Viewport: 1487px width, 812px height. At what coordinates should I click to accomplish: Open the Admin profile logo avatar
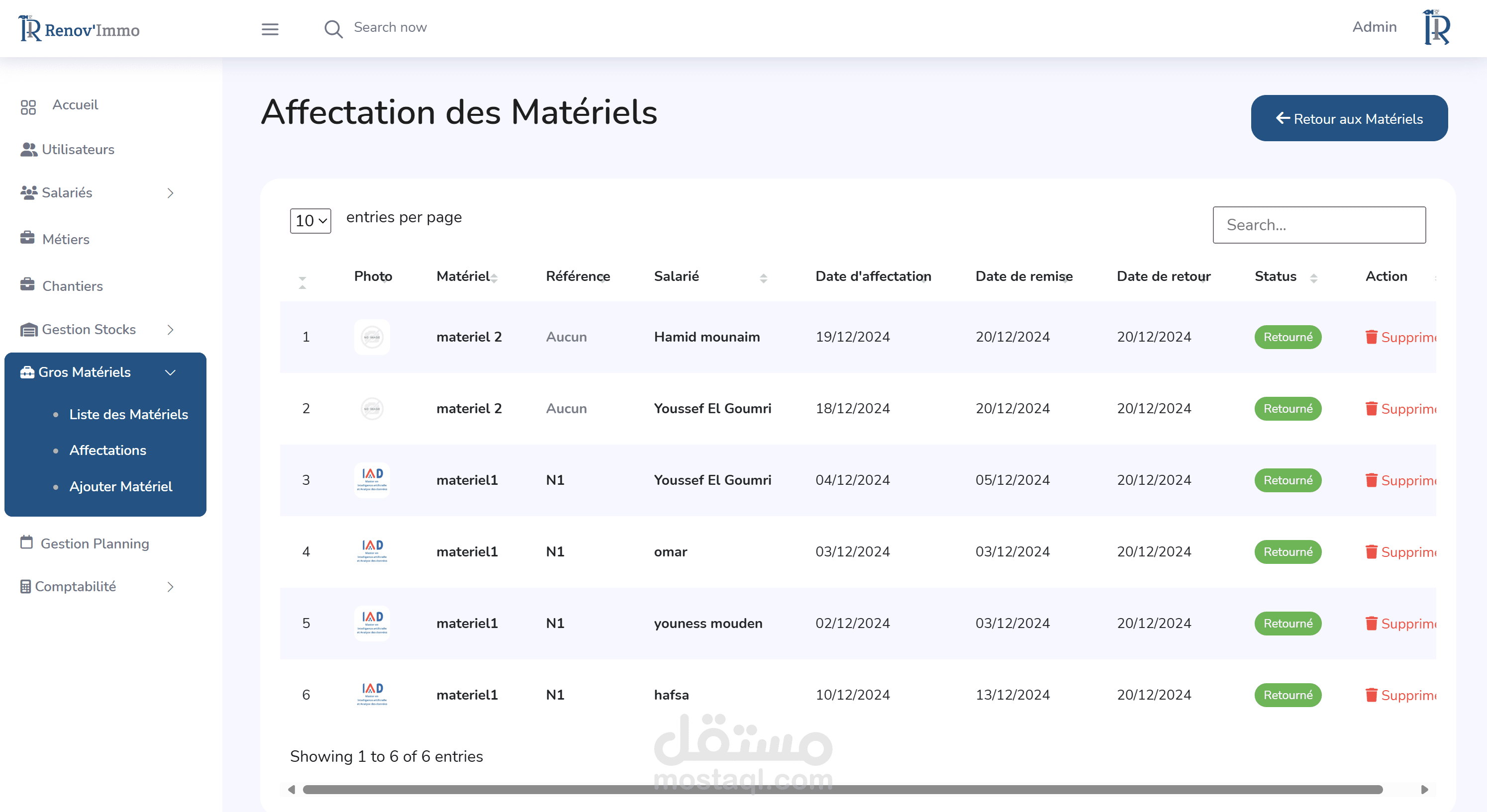[x=1436, y=28]
